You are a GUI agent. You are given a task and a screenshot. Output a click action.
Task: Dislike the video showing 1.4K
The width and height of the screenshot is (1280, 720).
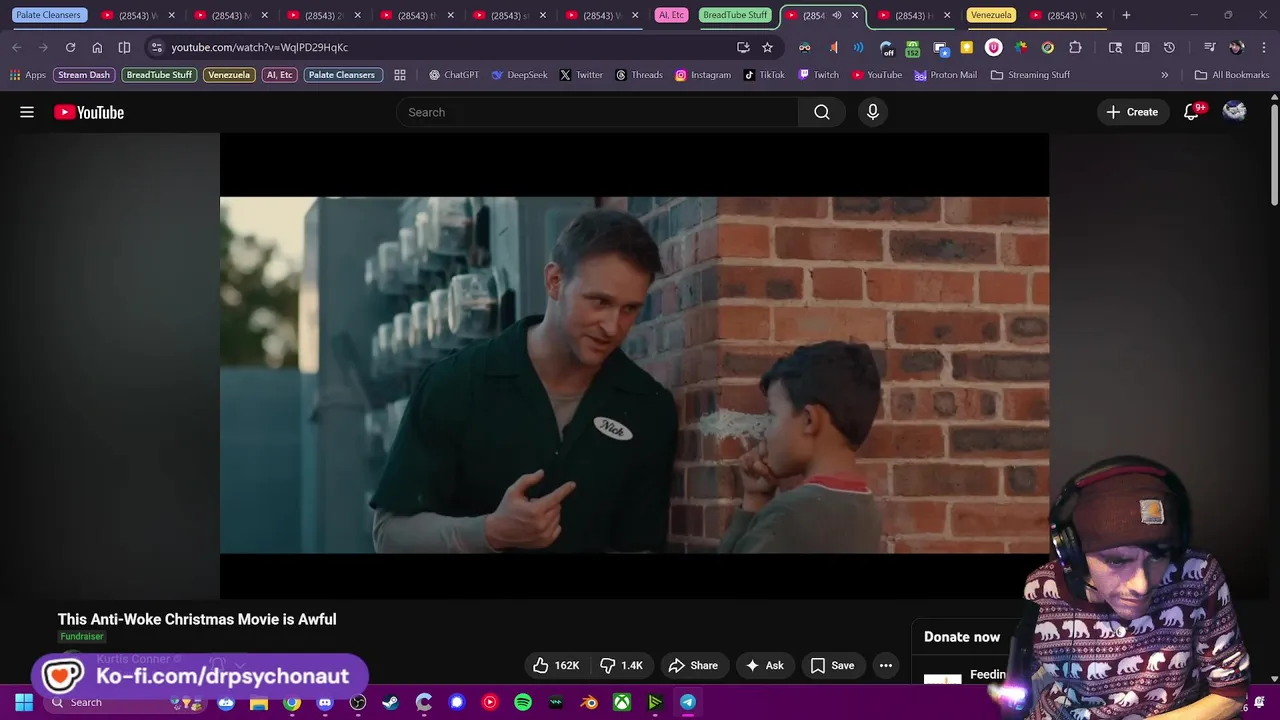621,665
